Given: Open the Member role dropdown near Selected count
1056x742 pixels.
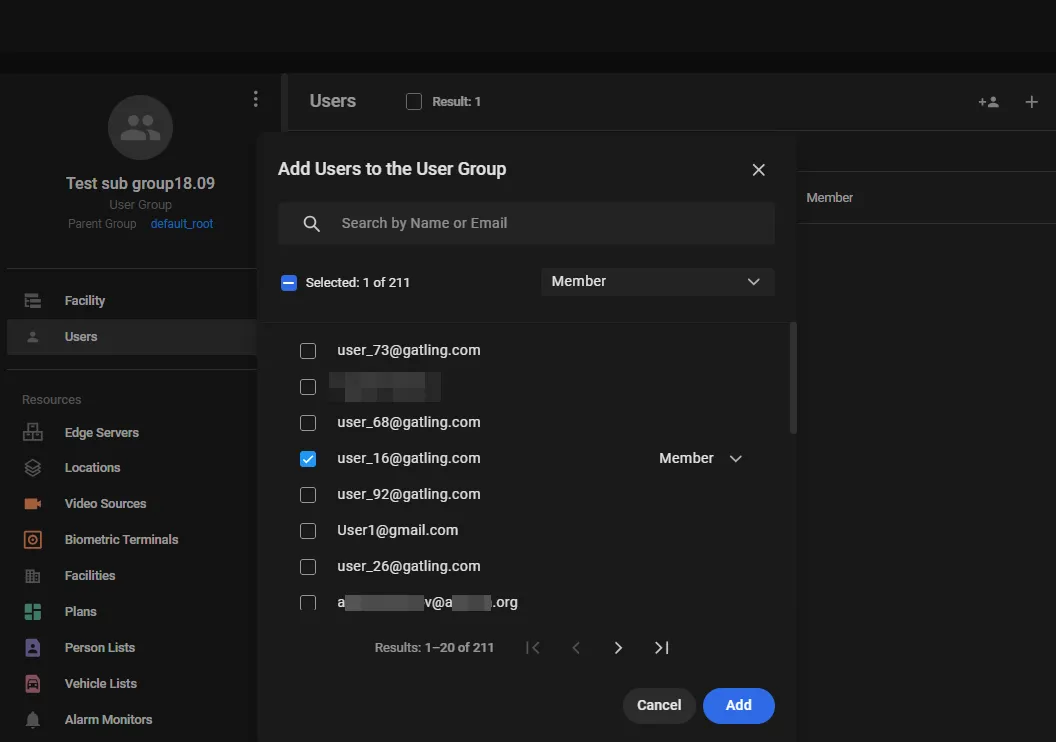Looking at the screenshot, I should tap(657, 281).
